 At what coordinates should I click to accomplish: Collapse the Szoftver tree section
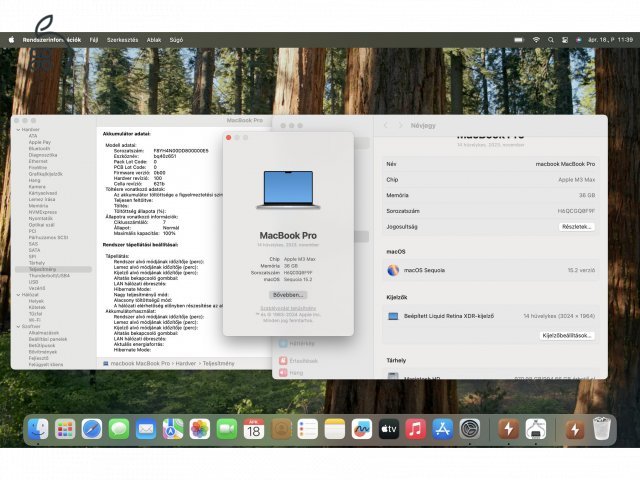click(18, 327)
